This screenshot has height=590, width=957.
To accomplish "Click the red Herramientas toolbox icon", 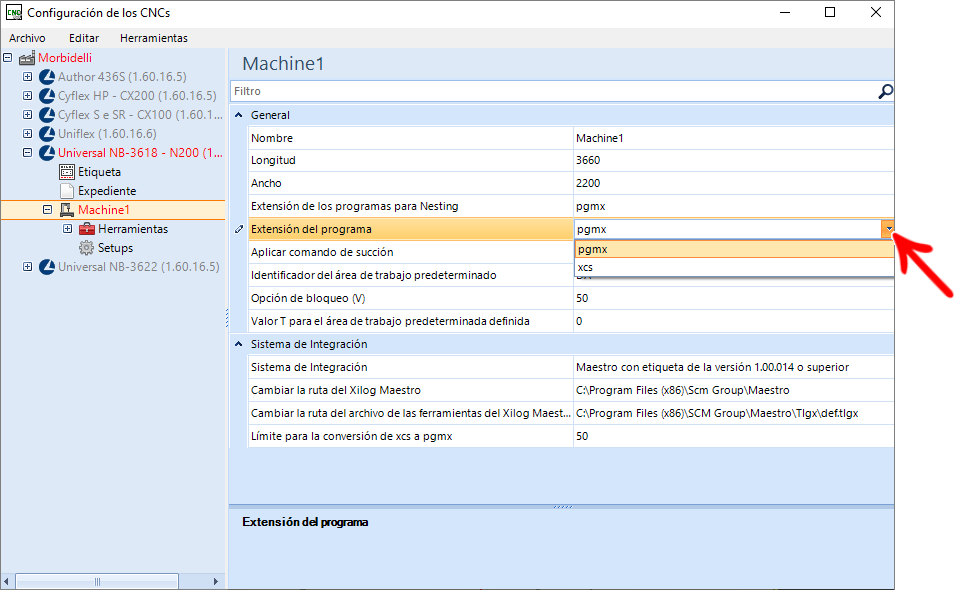I will [87, 229].
